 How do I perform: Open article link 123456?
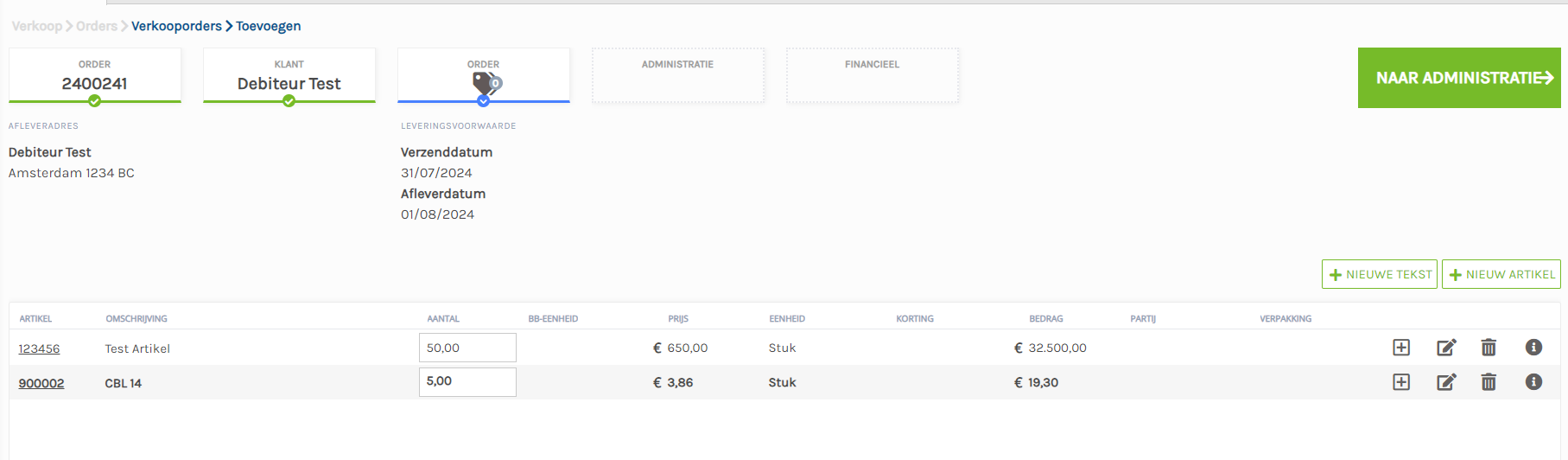(39, 348)
